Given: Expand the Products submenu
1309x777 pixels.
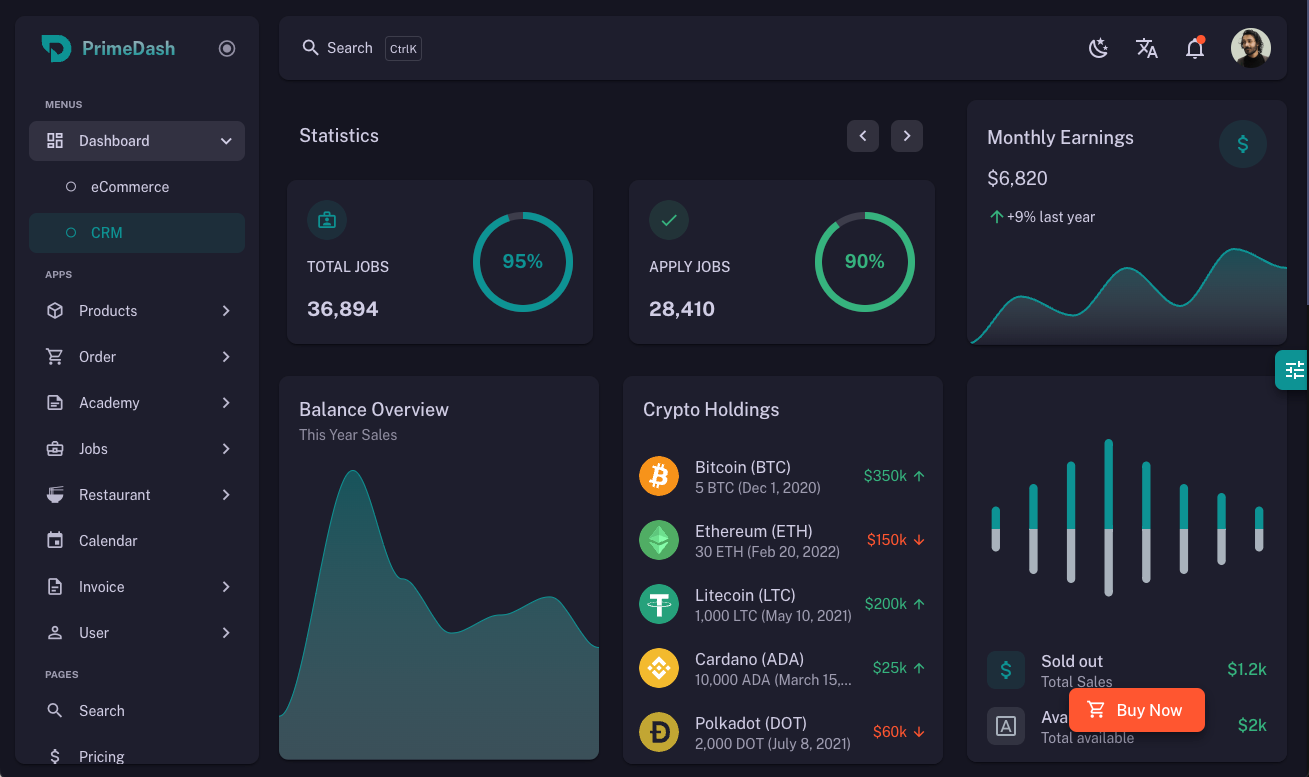Looking at the screenshot, I should (137, 311).
